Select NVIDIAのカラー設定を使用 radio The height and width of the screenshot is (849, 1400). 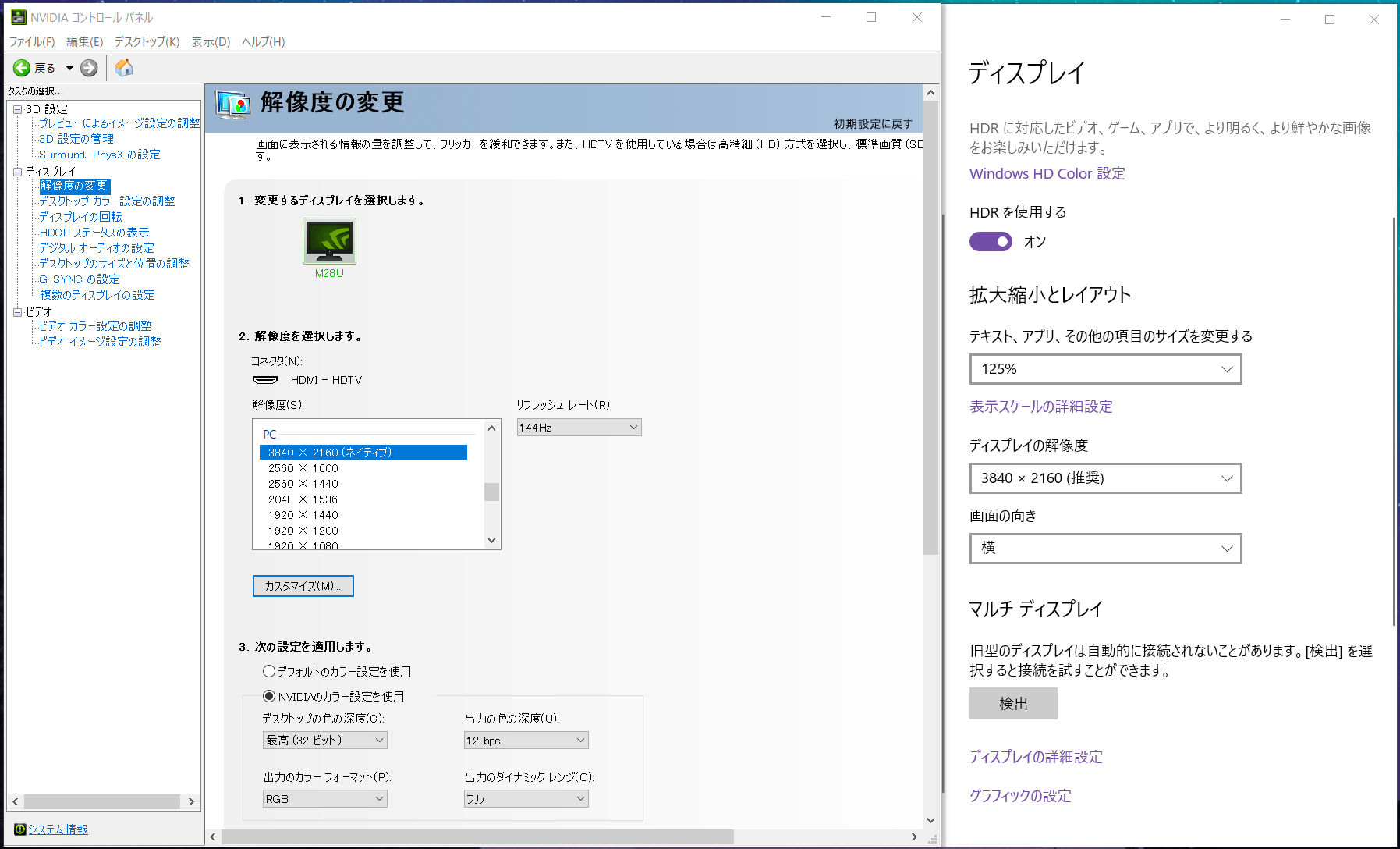point(269,696)
